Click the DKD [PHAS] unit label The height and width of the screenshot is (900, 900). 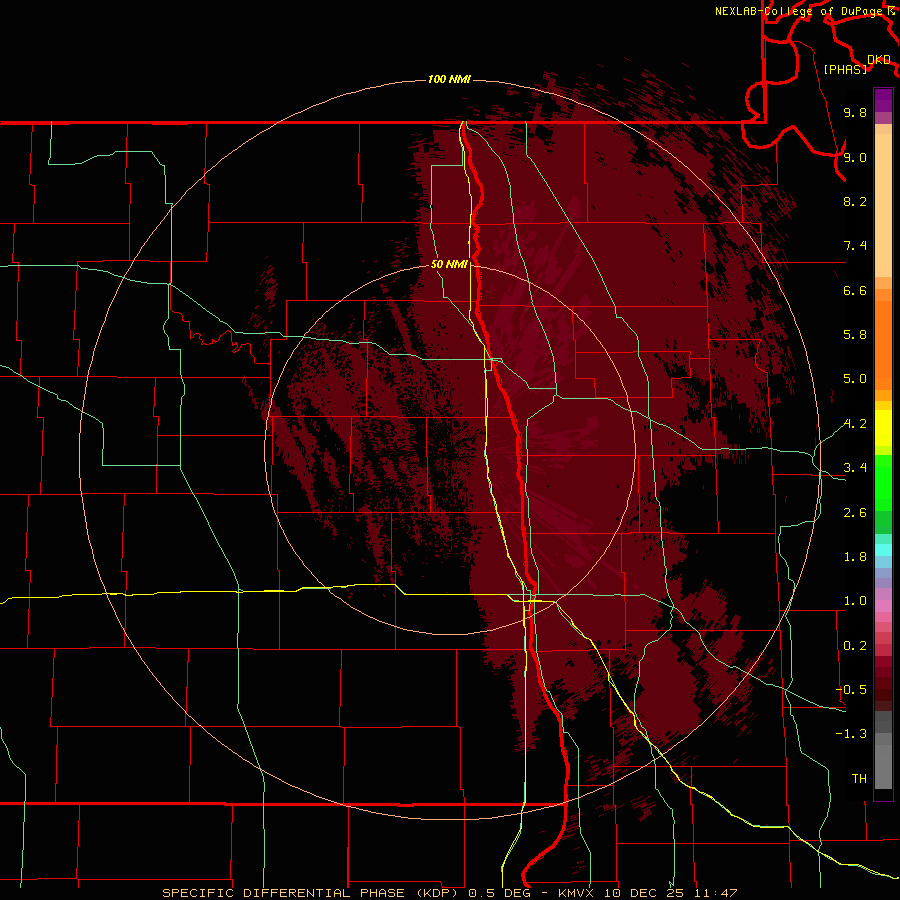[x=857, y=64]
